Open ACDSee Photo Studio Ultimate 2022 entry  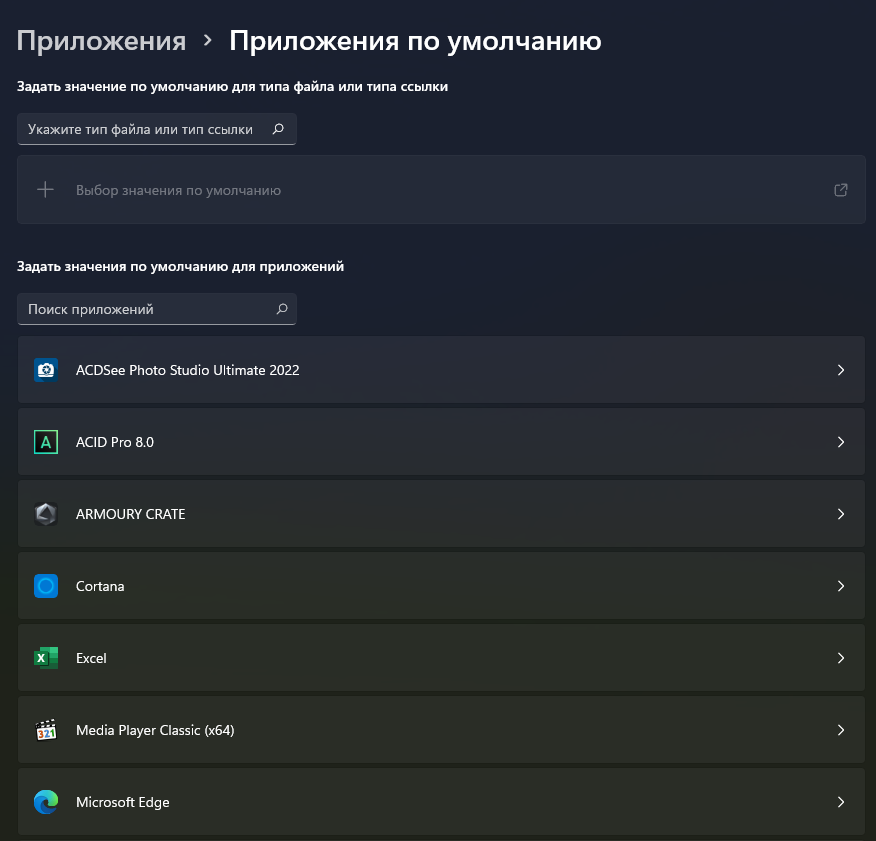point(441,370)
